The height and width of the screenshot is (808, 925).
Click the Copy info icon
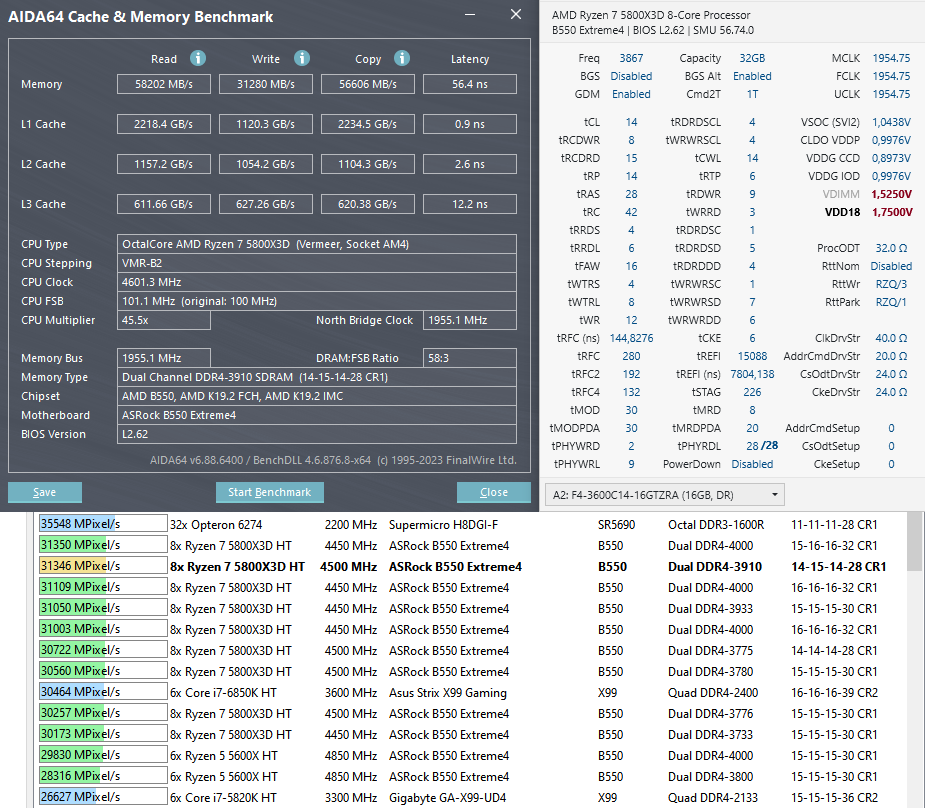click(402, 58)
